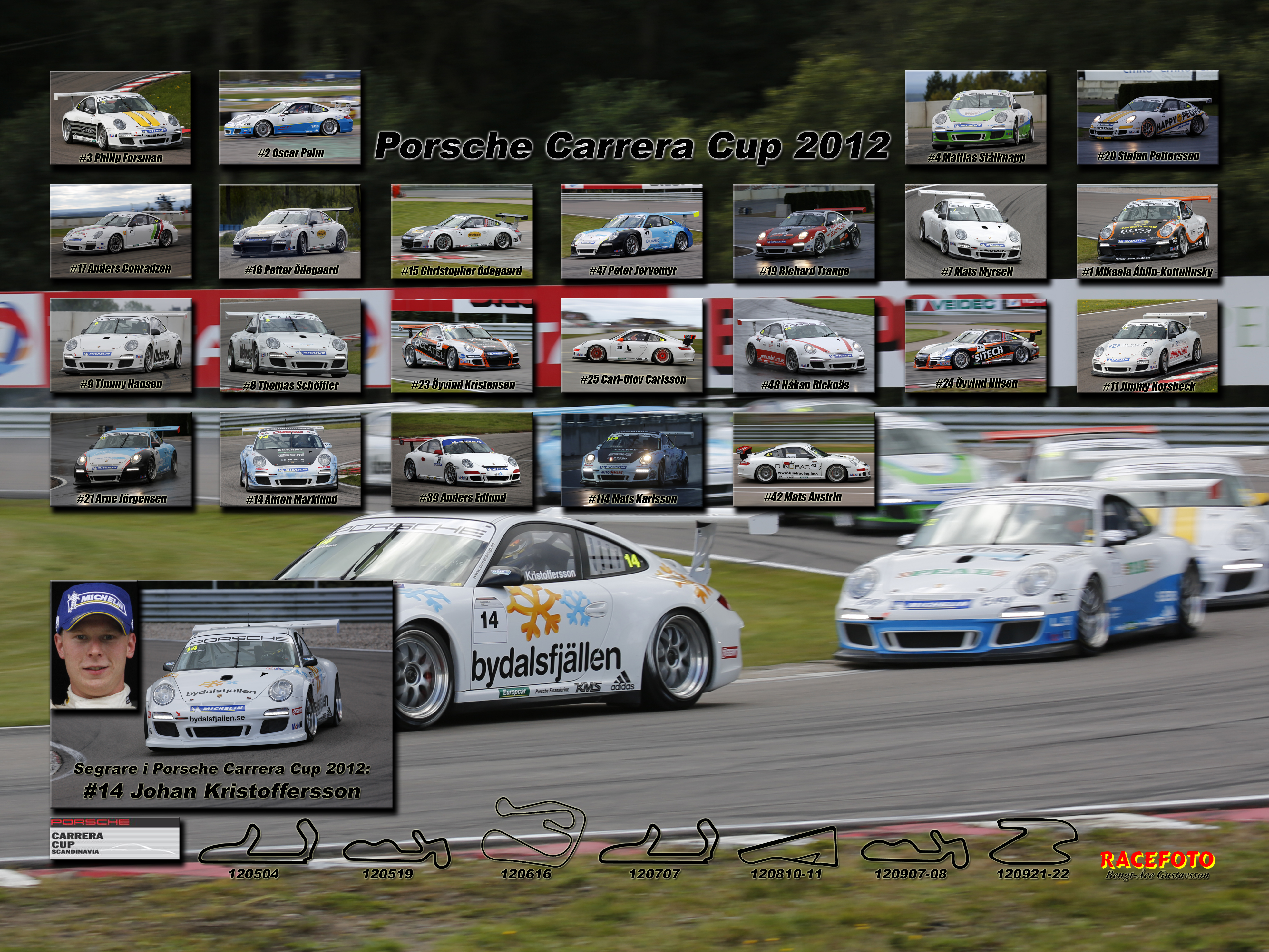
Task: Open the #1 Mikaela Åhlin-Kottulinsky thumbnail
Action: [x=1147, y=231]
